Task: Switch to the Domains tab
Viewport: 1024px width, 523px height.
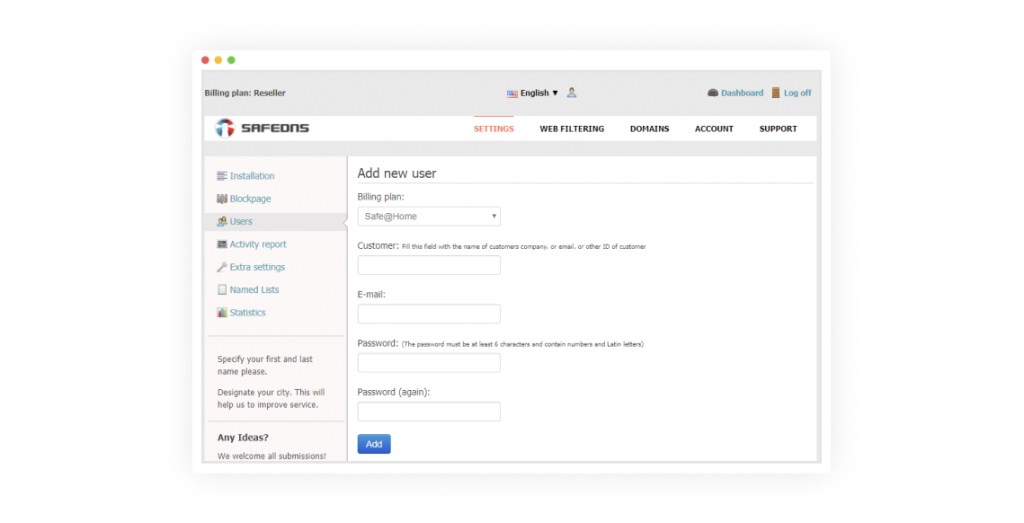Action: click(649, 129)
